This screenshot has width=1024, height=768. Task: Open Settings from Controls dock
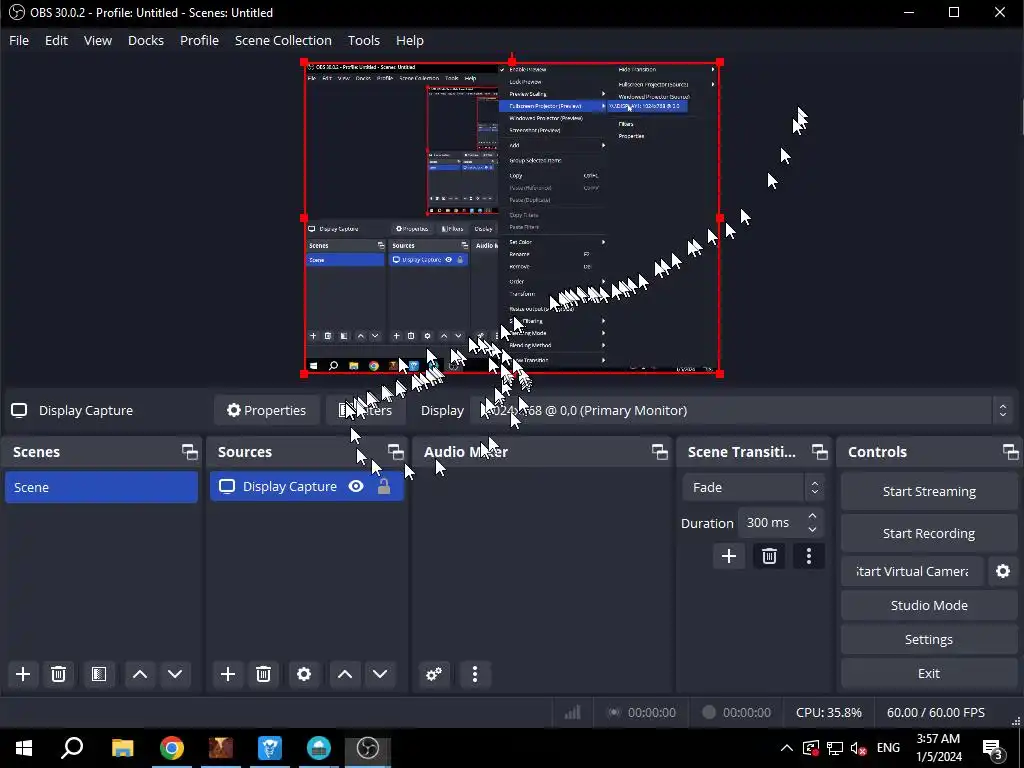point(929,639)
